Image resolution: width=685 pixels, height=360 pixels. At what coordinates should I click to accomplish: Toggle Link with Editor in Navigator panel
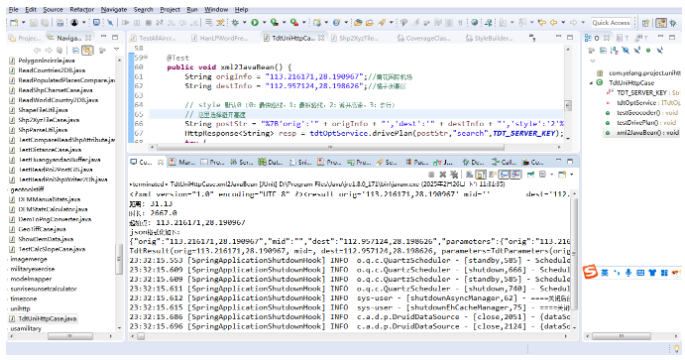(87, 51)
